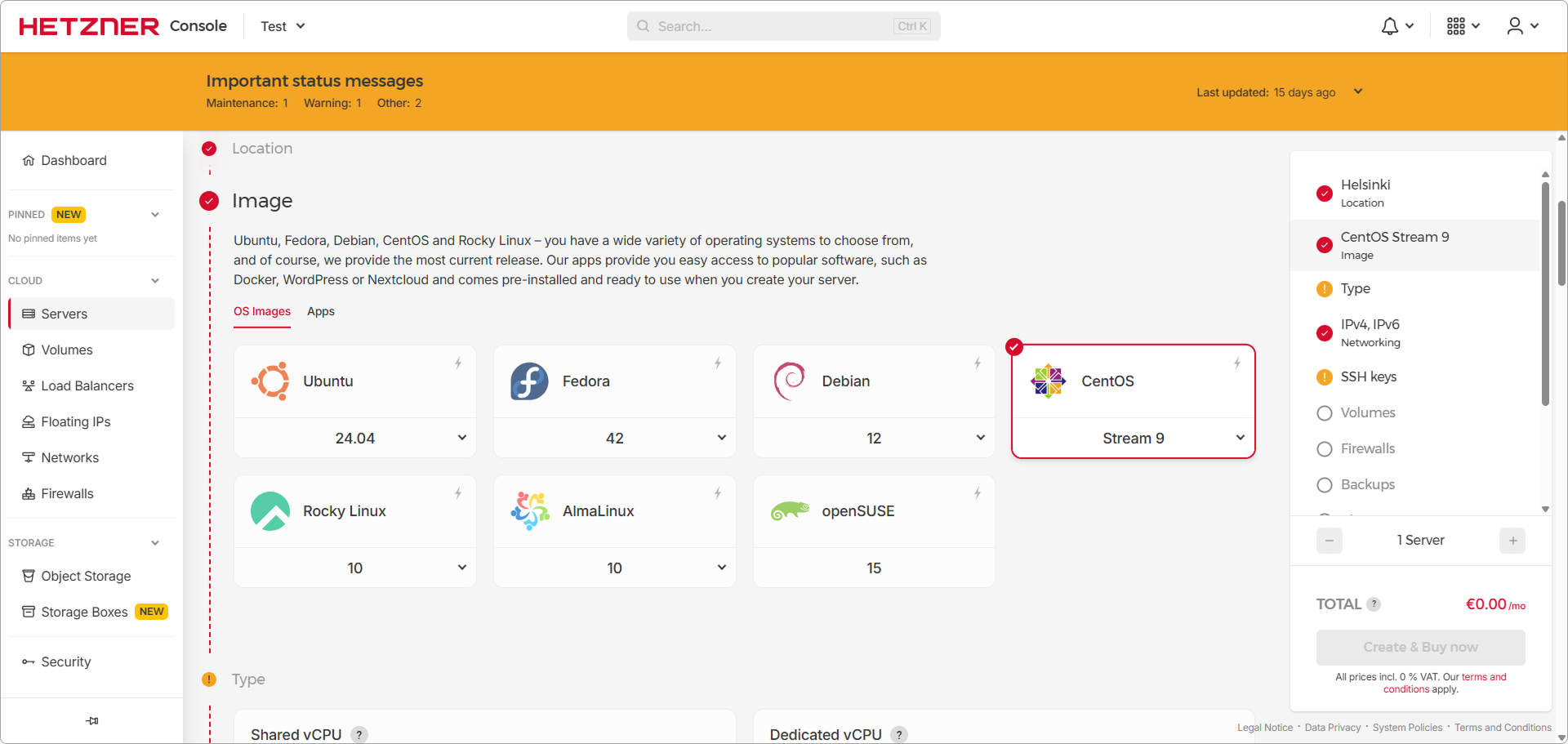
Task: Click the Firewalls sidebar icon
Action: tap(29, 493)
